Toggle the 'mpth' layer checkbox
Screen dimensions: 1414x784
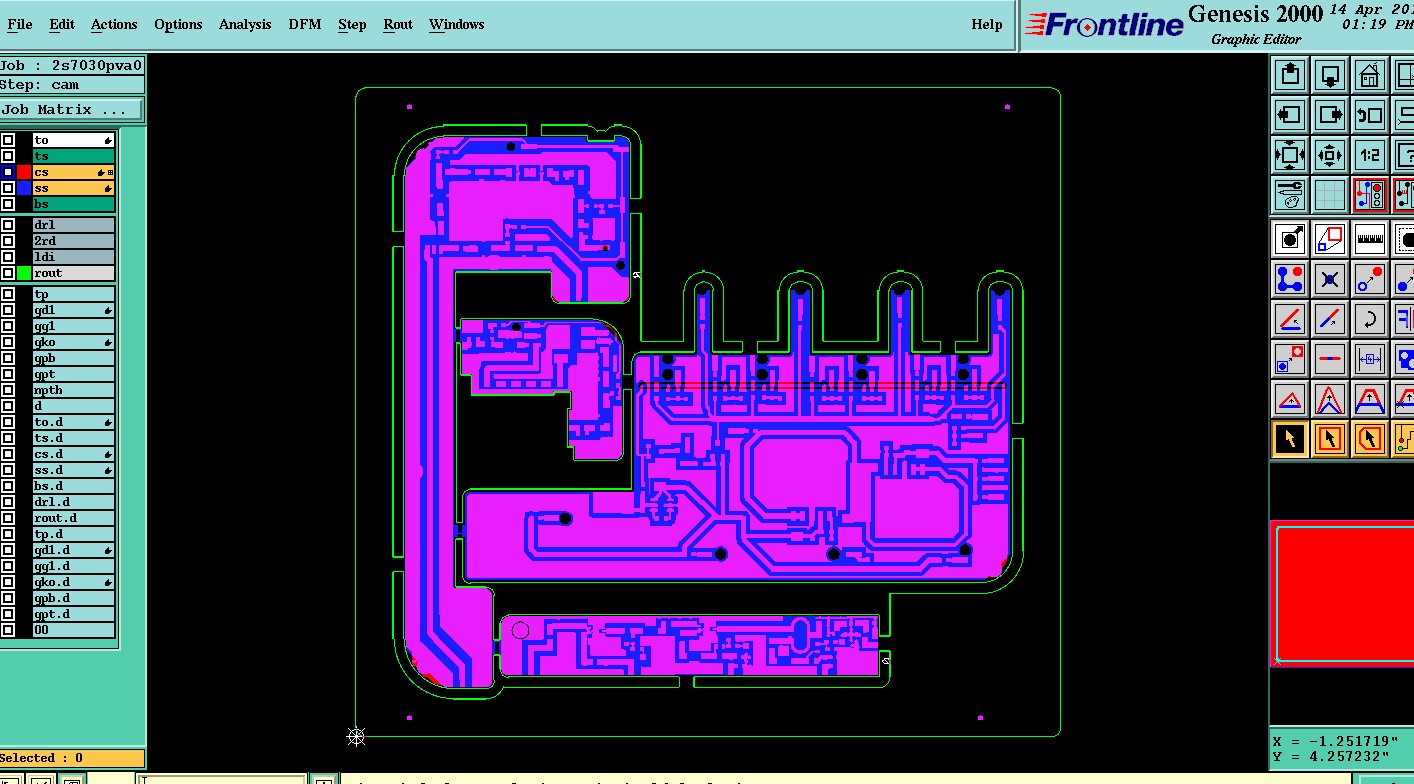tap(8, 390)
